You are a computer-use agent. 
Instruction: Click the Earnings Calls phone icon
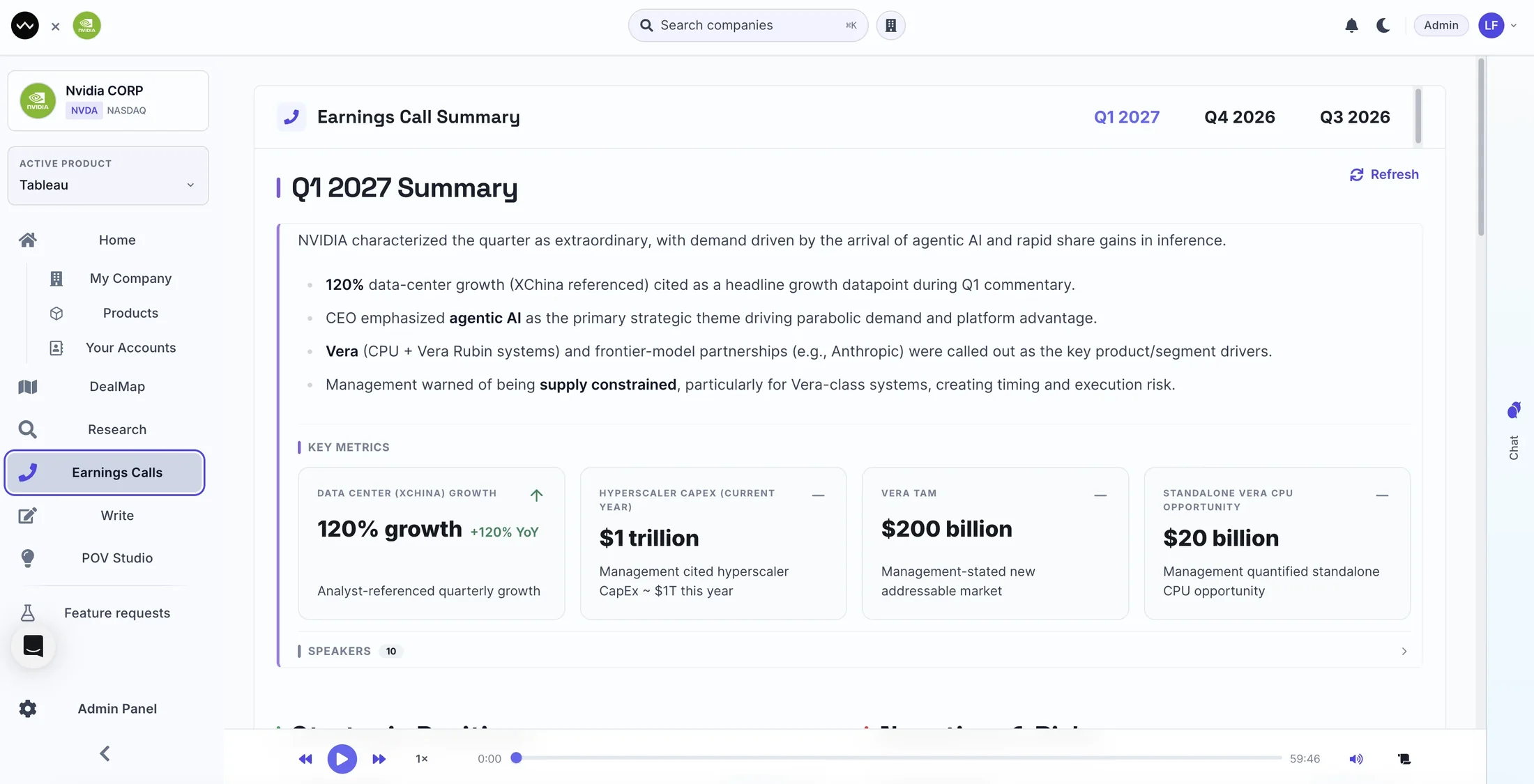point(28,472)
